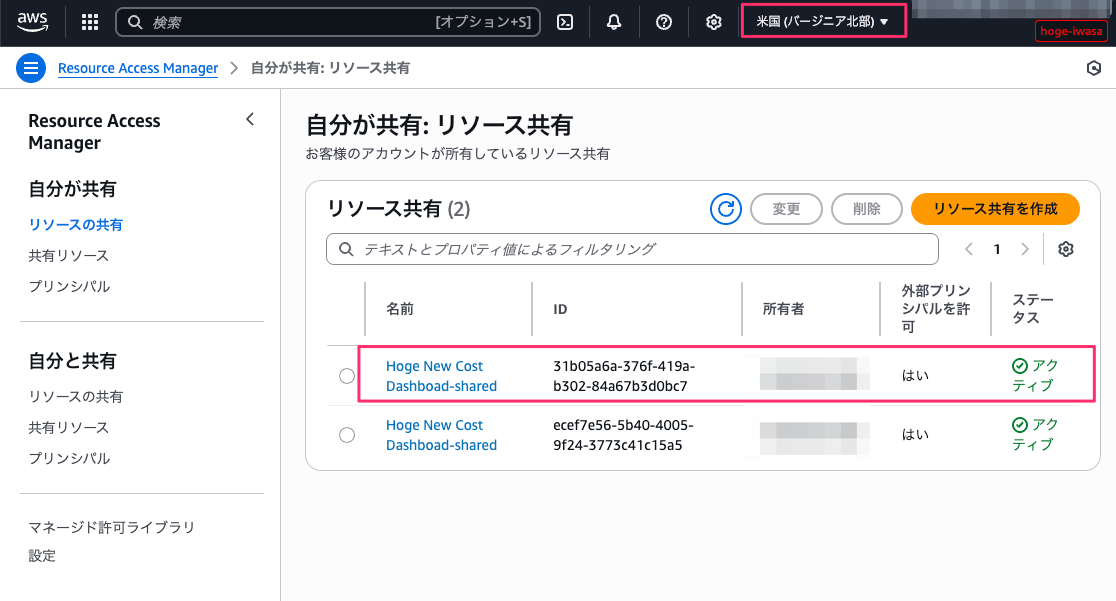Screen dimensions: 1116x601
Task: Open 設定 in the sidebar
Action: [x=42, y=556]
